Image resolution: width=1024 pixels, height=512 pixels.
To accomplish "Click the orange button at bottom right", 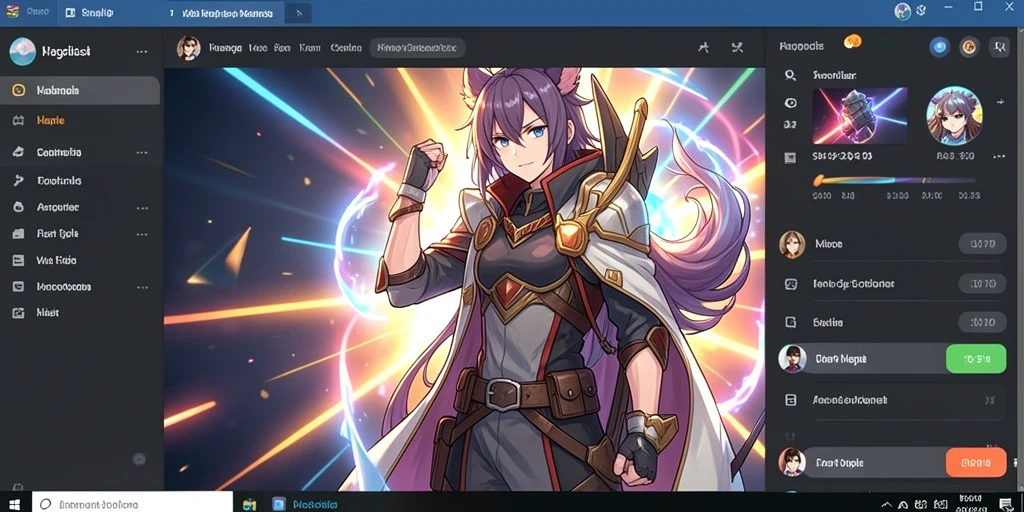I will pyautogui.click(x=976, y=462).
